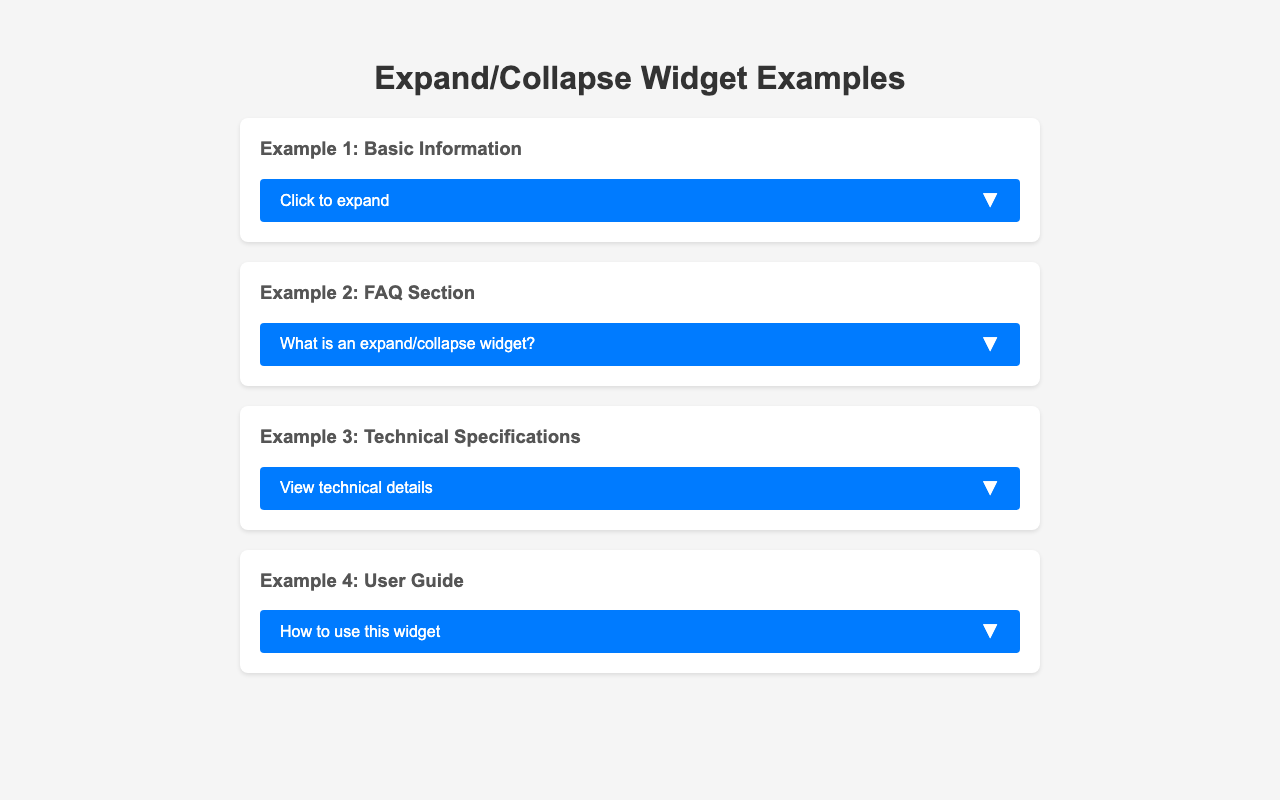Screen dimensions: 1280x800
Task: Click the triangle icon in the FAQ question bar
Action: 989,344
